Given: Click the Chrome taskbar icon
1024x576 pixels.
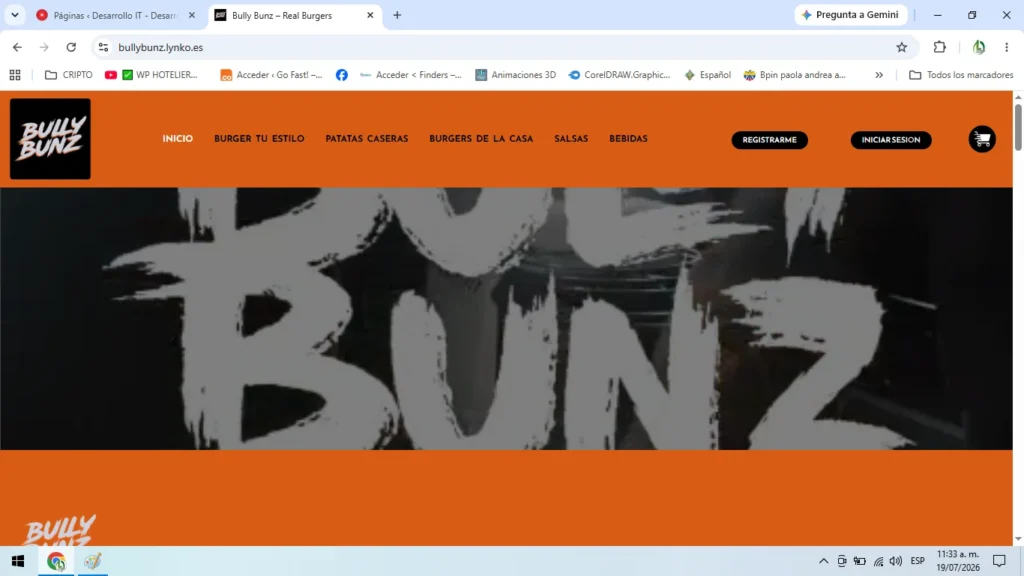Looking at the screenshot, I should [56, 561].
